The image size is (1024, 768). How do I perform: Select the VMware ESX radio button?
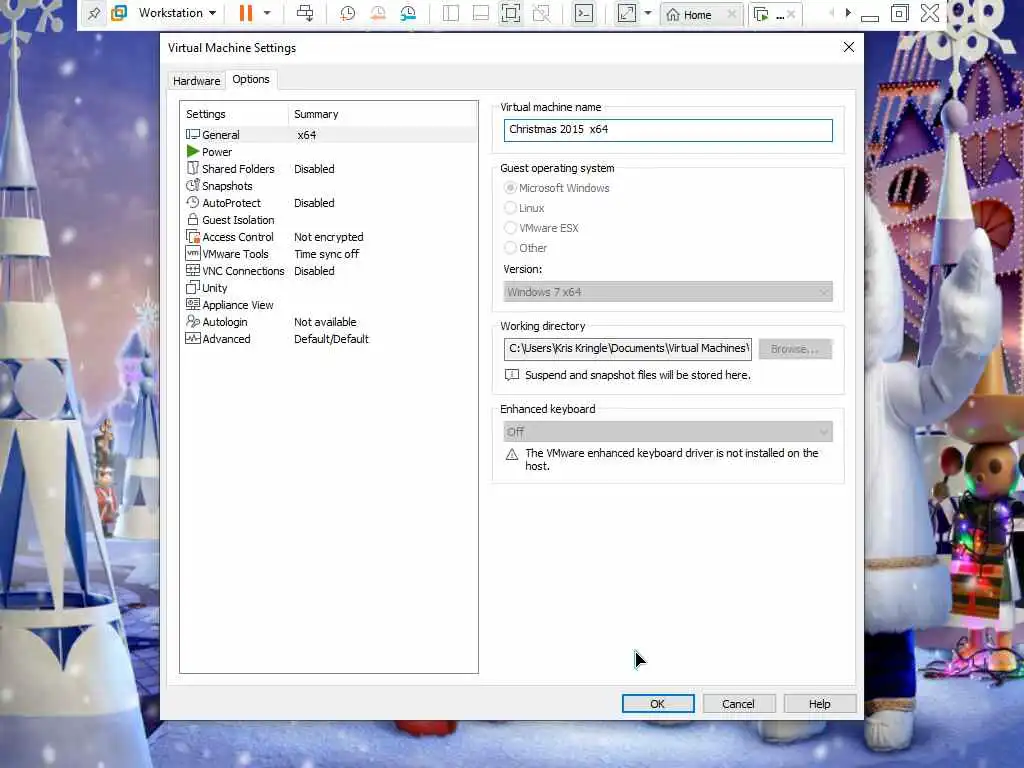[510, 228]
